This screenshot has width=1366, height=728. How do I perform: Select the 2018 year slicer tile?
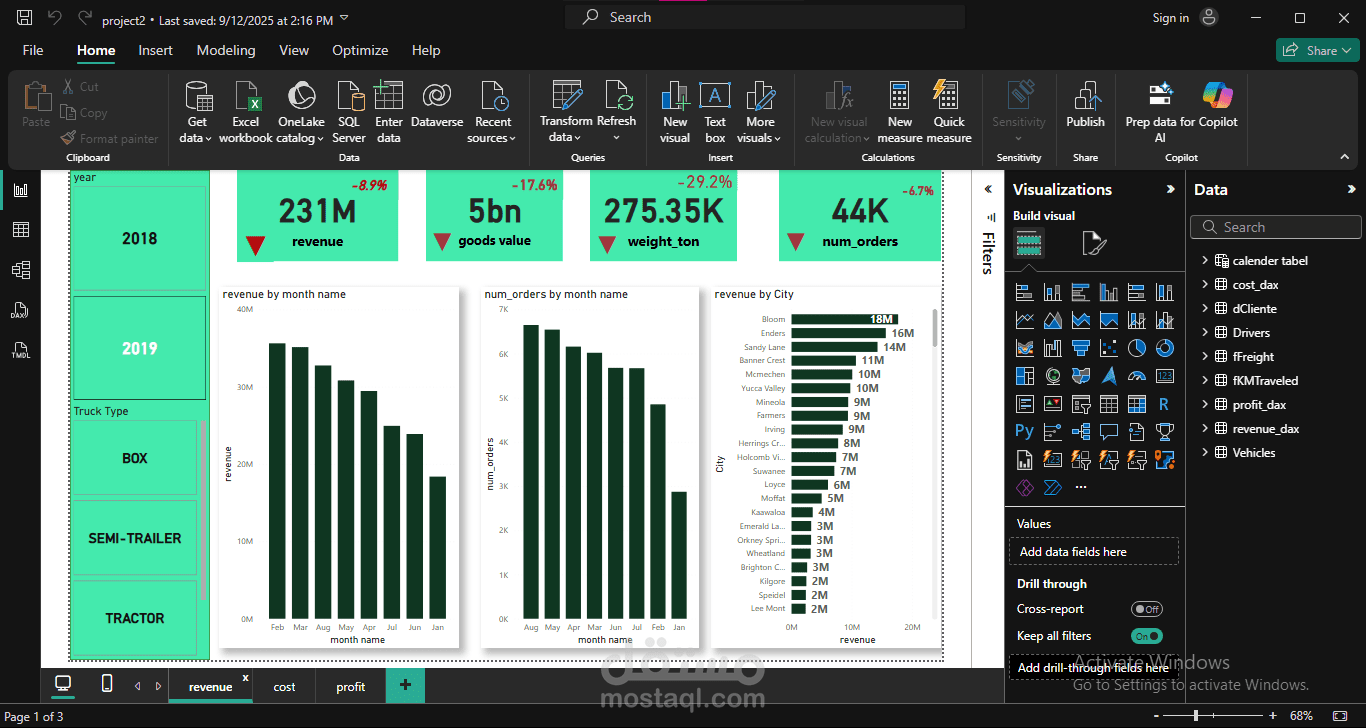tap(139, 238)
